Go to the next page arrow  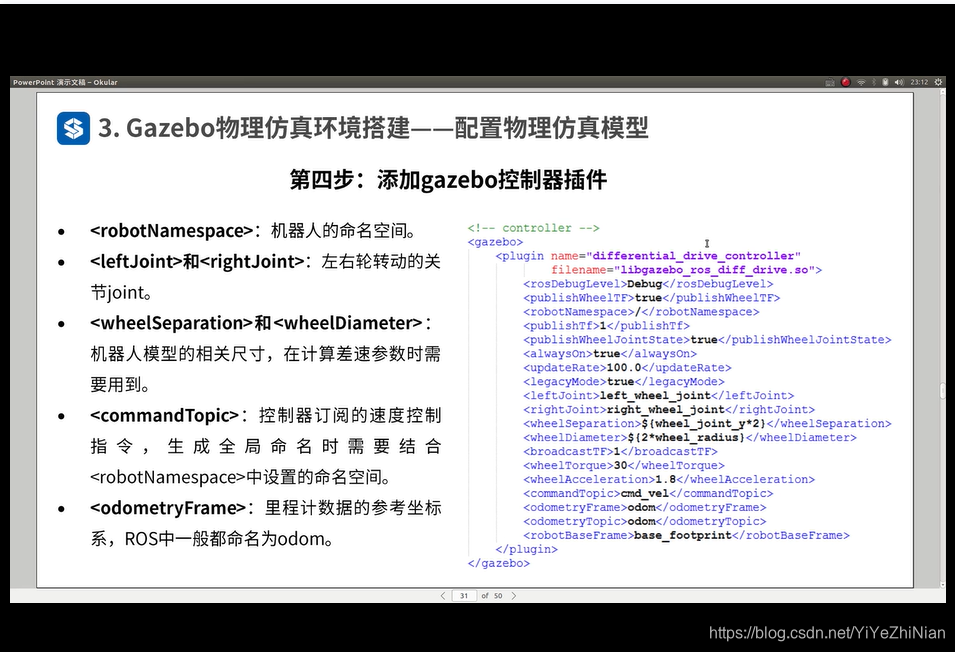(x=513, y=596)
